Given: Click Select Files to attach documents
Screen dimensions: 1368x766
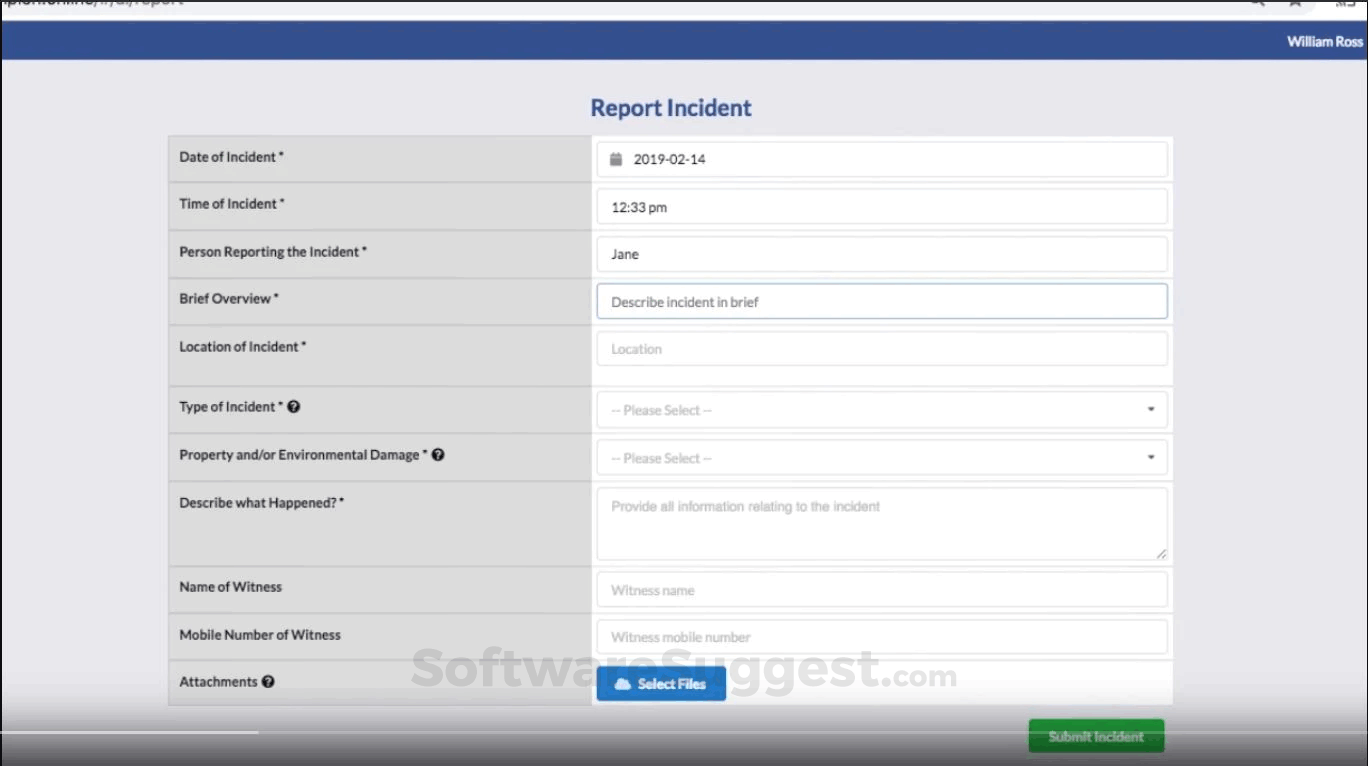Looking at the screenshot, I should (x=661, y=683).
